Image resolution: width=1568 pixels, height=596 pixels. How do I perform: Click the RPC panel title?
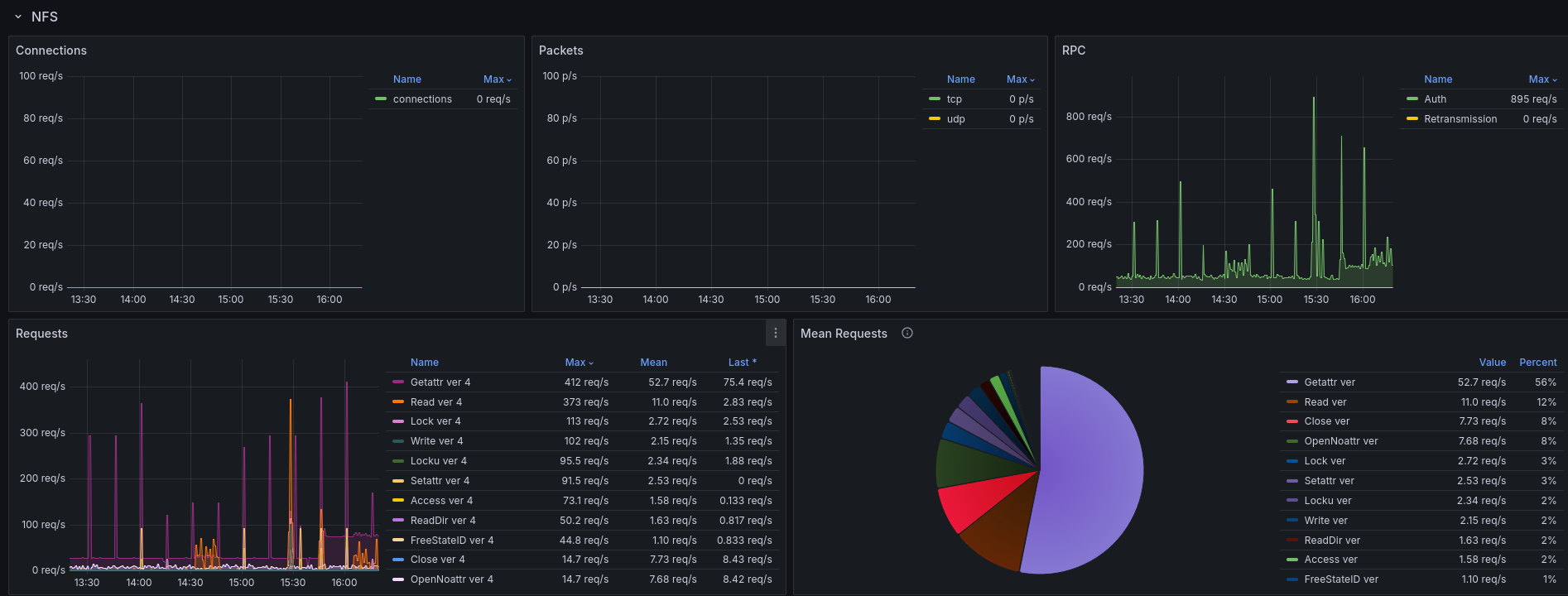click(1074, 50)
